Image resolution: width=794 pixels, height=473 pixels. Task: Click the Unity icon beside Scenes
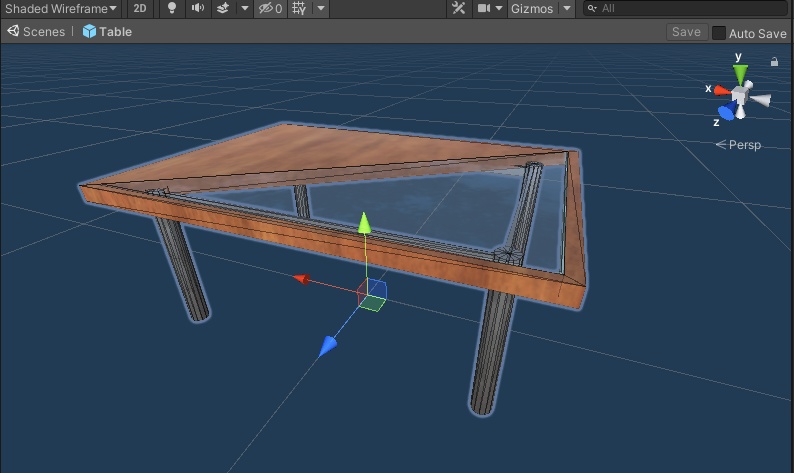pos(13,31)
